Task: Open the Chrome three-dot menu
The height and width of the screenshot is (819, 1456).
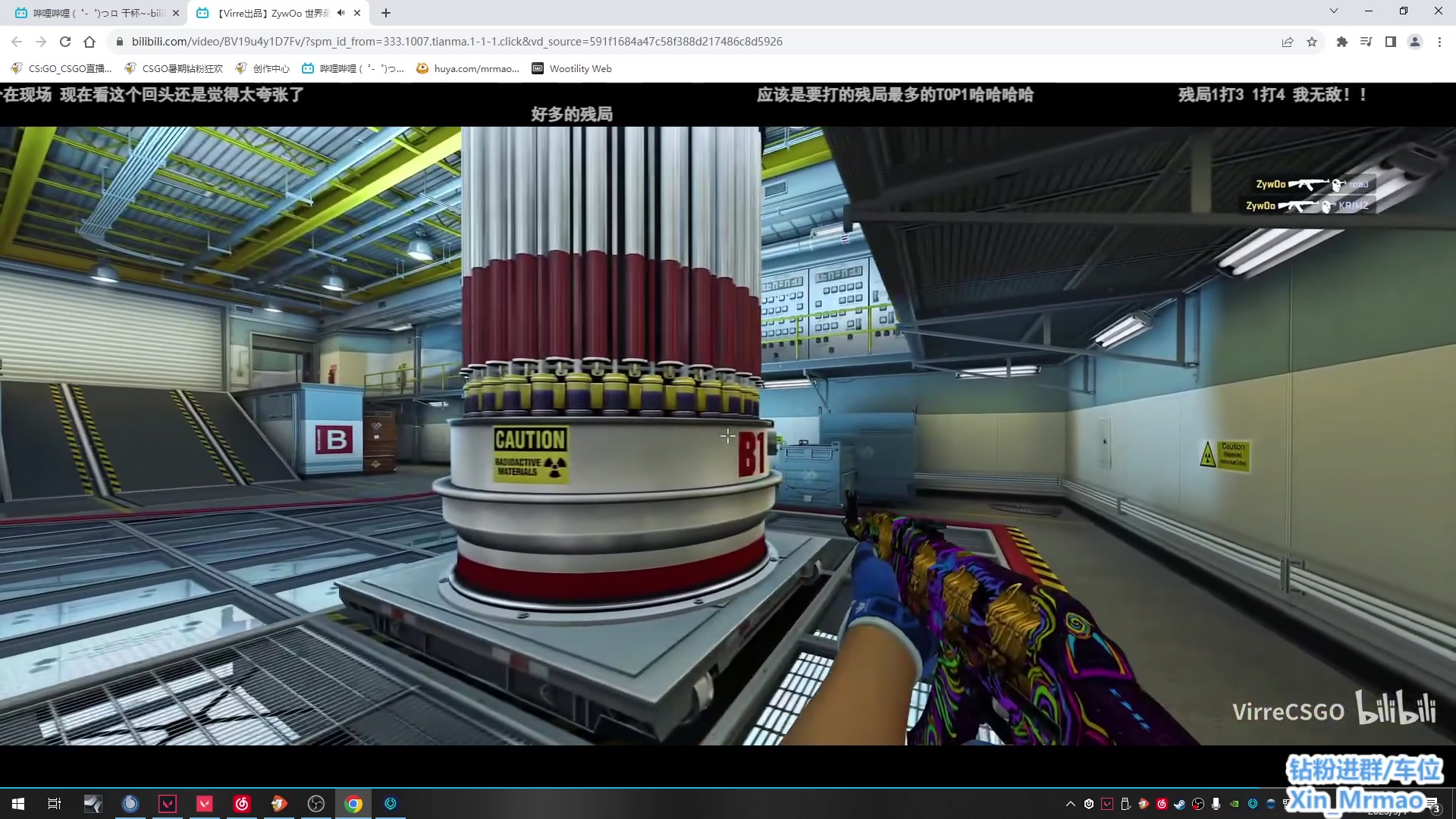Action: pyautogui.click(x=1439, y=42)
